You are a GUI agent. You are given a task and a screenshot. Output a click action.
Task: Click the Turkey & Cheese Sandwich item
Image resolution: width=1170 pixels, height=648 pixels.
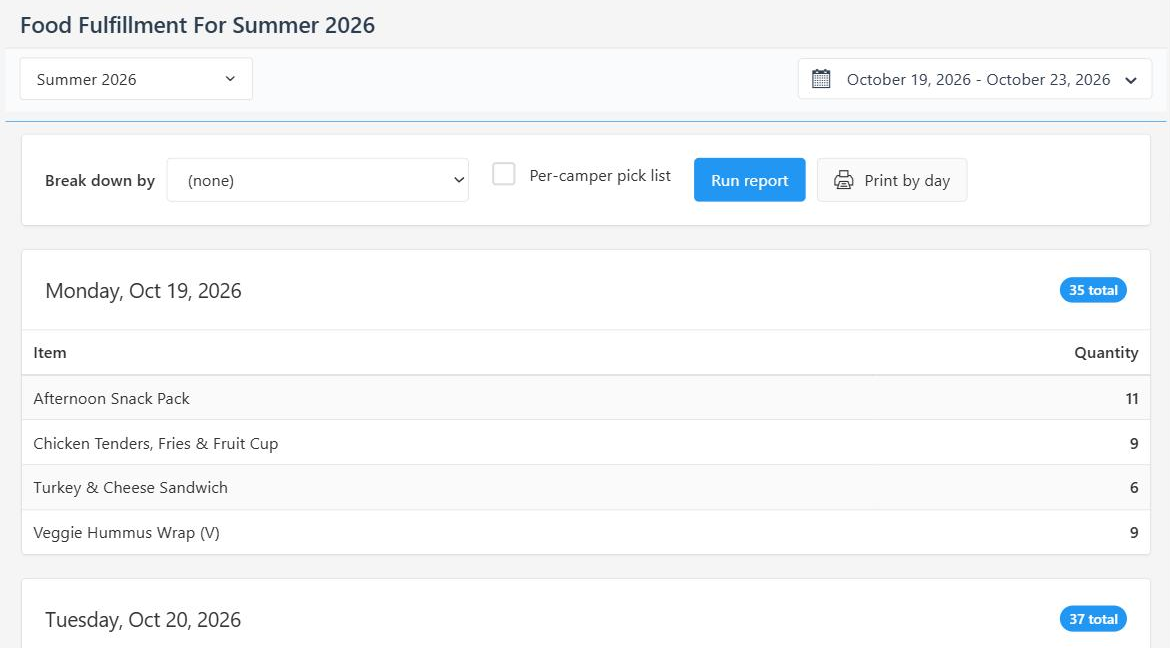point(131,487)
